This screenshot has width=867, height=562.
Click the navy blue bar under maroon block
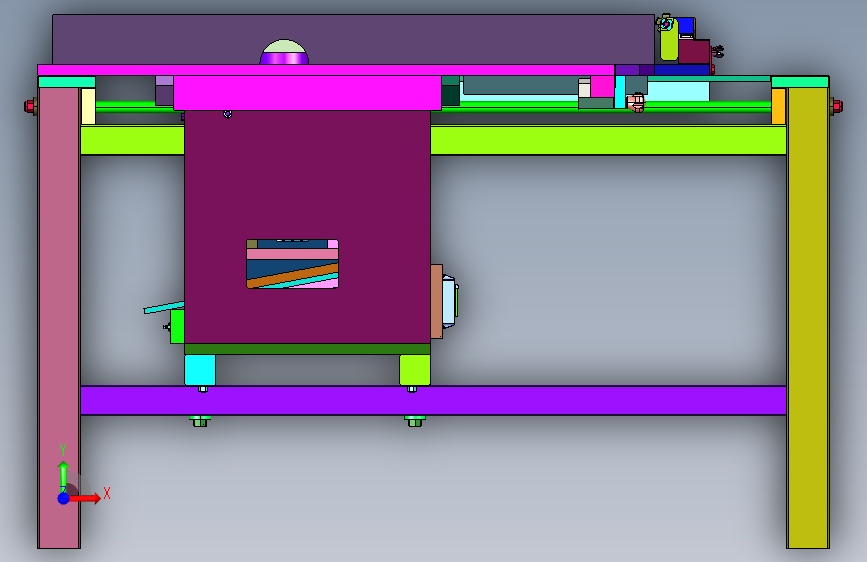coord(682,70)
